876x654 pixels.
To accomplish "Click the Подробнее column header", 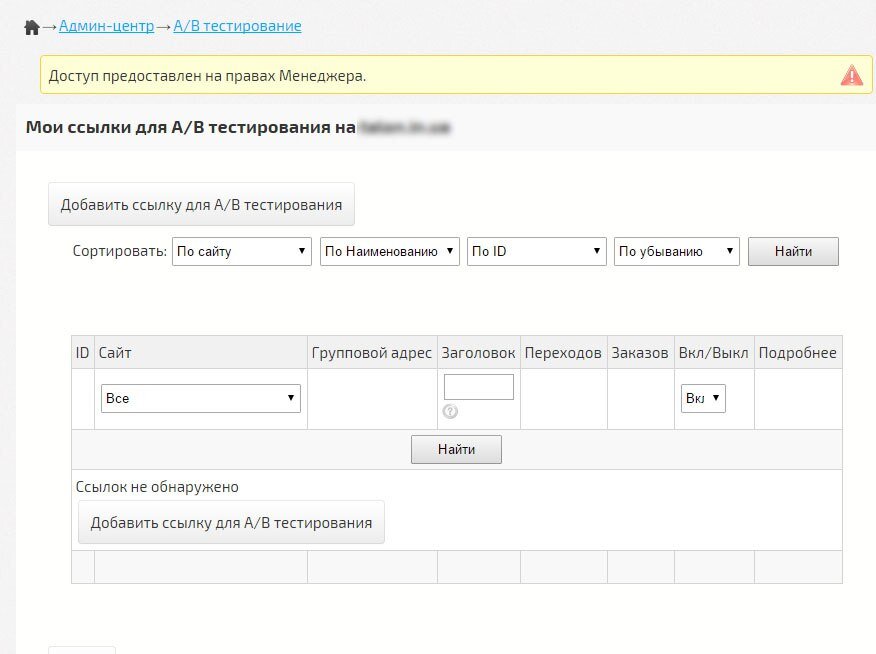I will coord(797,353).
